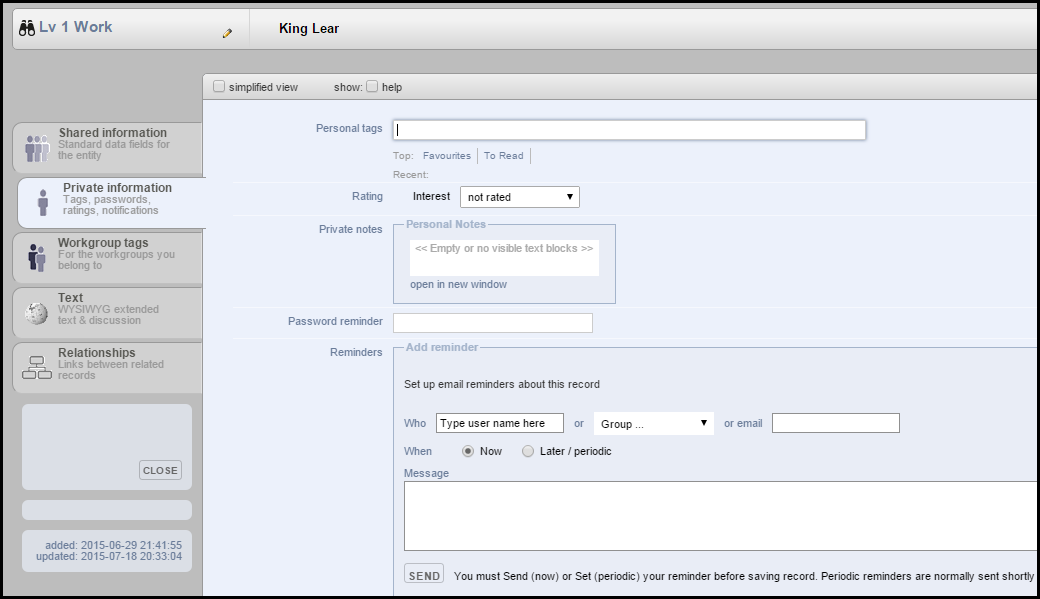Viewport: 1040px width, 599px height.
Task: Click the Relationships diagram icon
Action: 36,367
